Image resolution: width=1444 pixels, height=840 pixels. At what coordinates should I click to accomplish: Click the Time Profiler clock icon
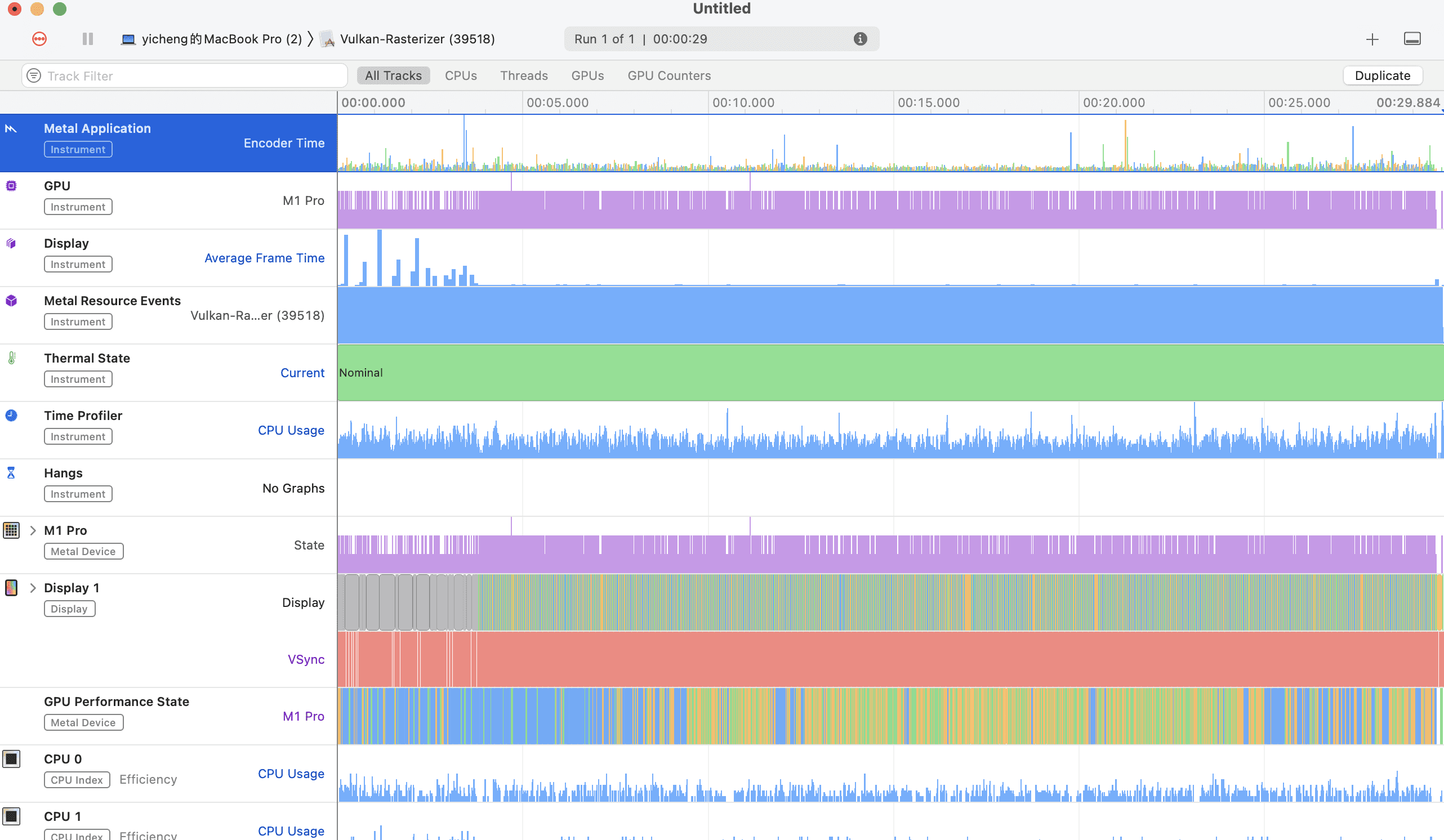pos(11,415)
